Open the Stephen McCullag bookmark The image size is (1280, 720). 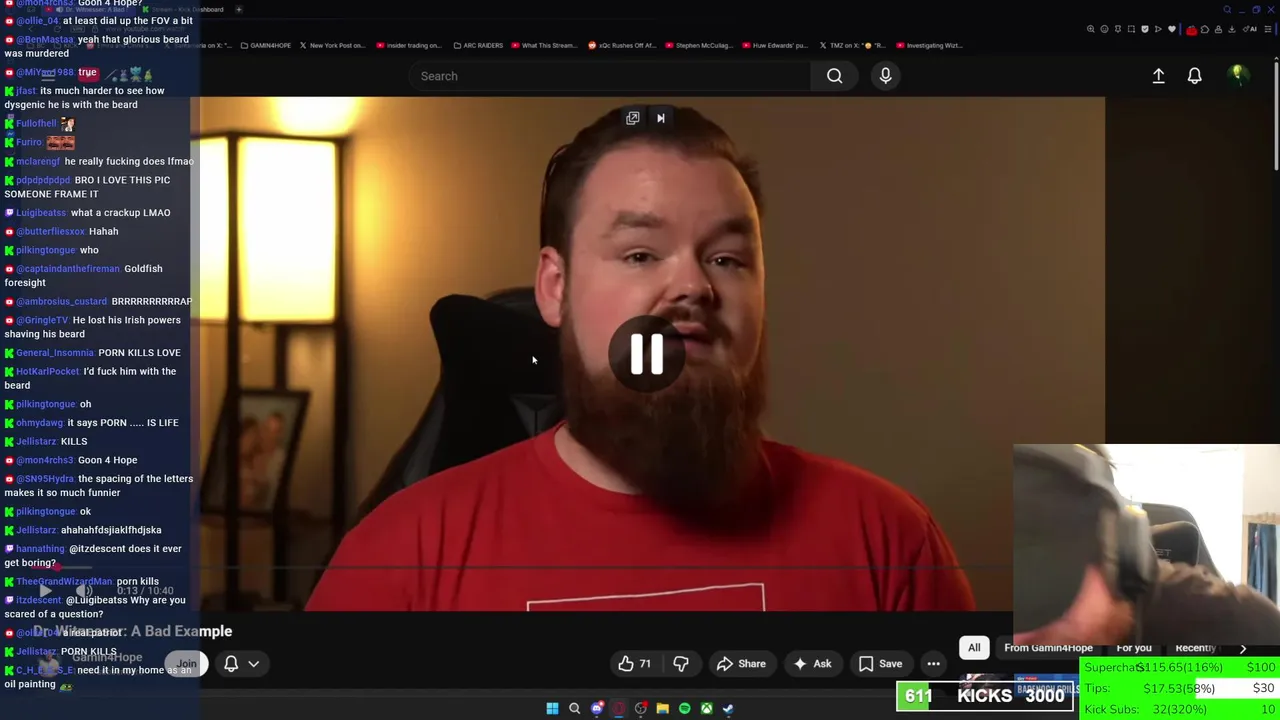click(698, 45)
